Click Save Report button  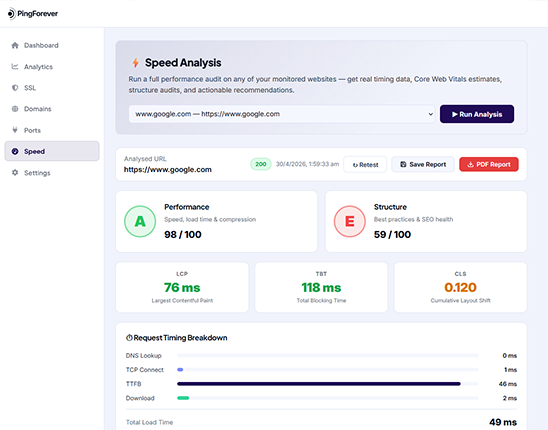coord(423,164)
